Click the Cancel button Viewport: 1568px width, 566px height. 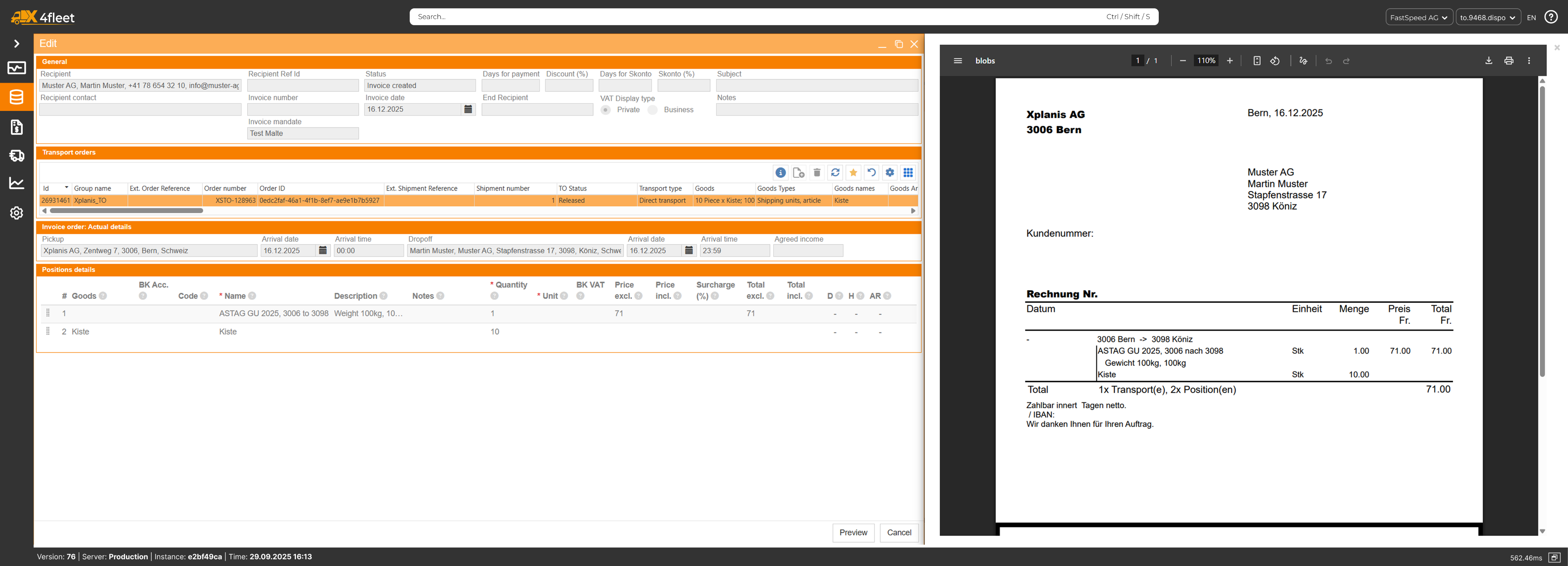click(898, 533)
